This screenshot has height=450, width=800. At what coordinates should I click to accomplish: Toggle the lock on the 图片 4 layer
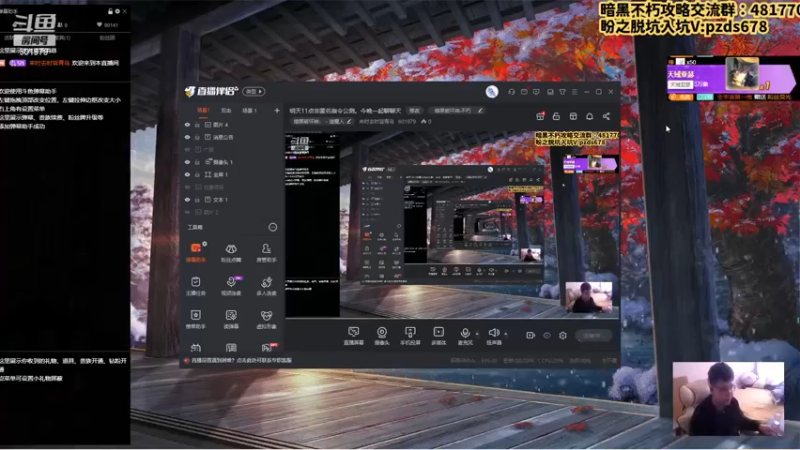coord(197,124)
